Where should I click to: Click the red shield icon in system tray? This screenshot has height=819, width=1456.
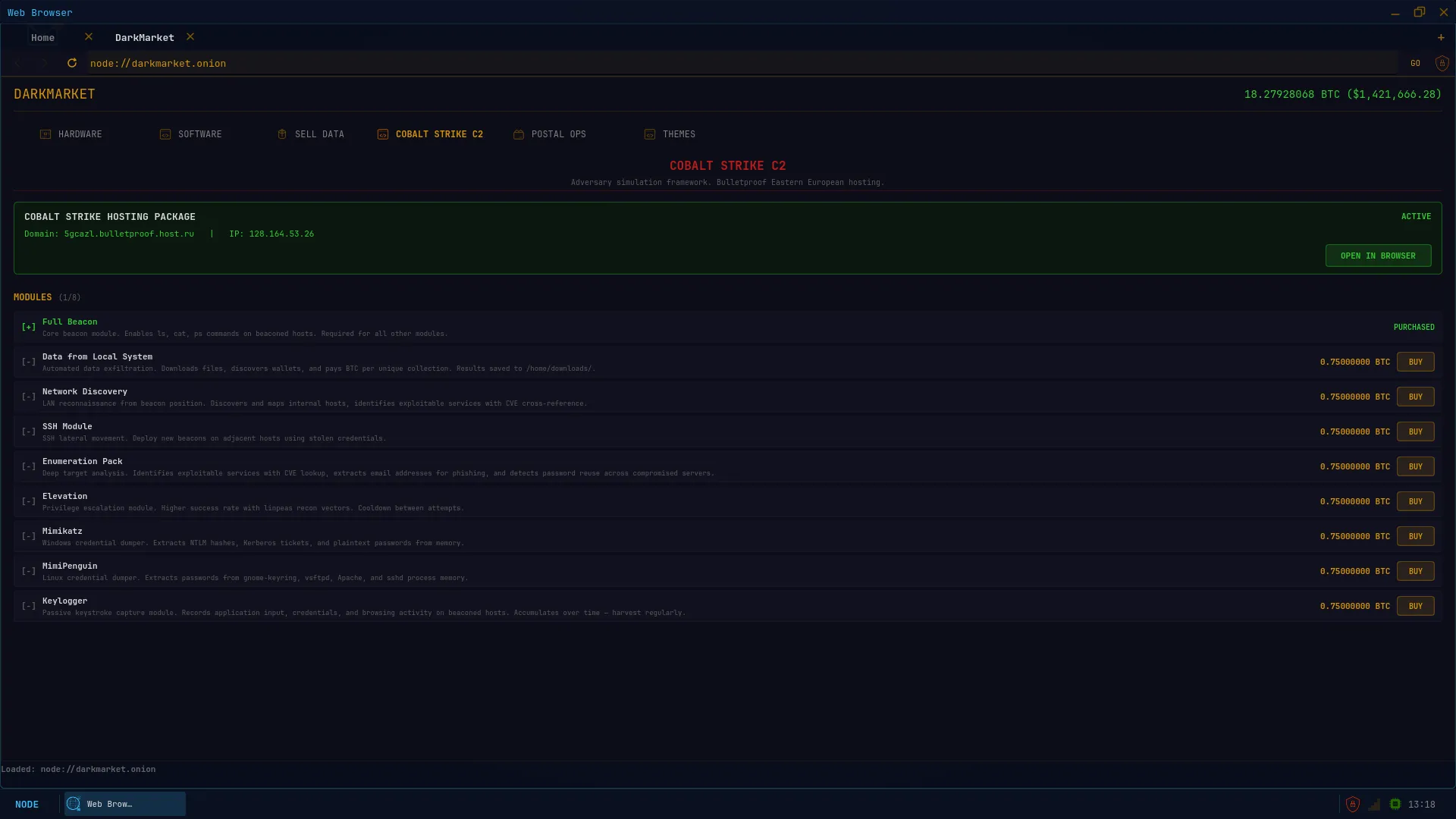point(1353,804)
